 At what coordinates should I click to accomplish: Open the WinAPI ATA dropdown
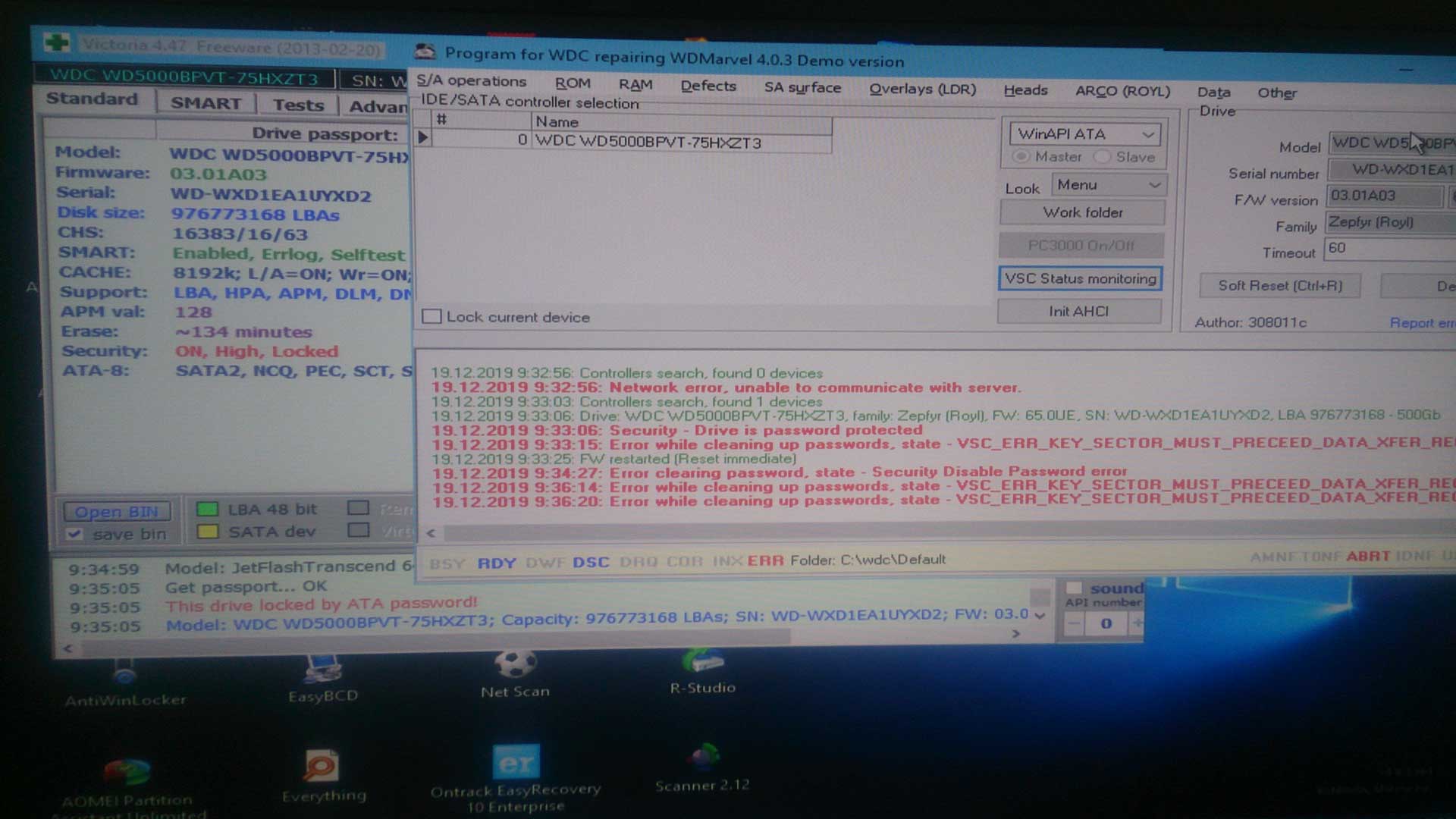click(1084, 134)
